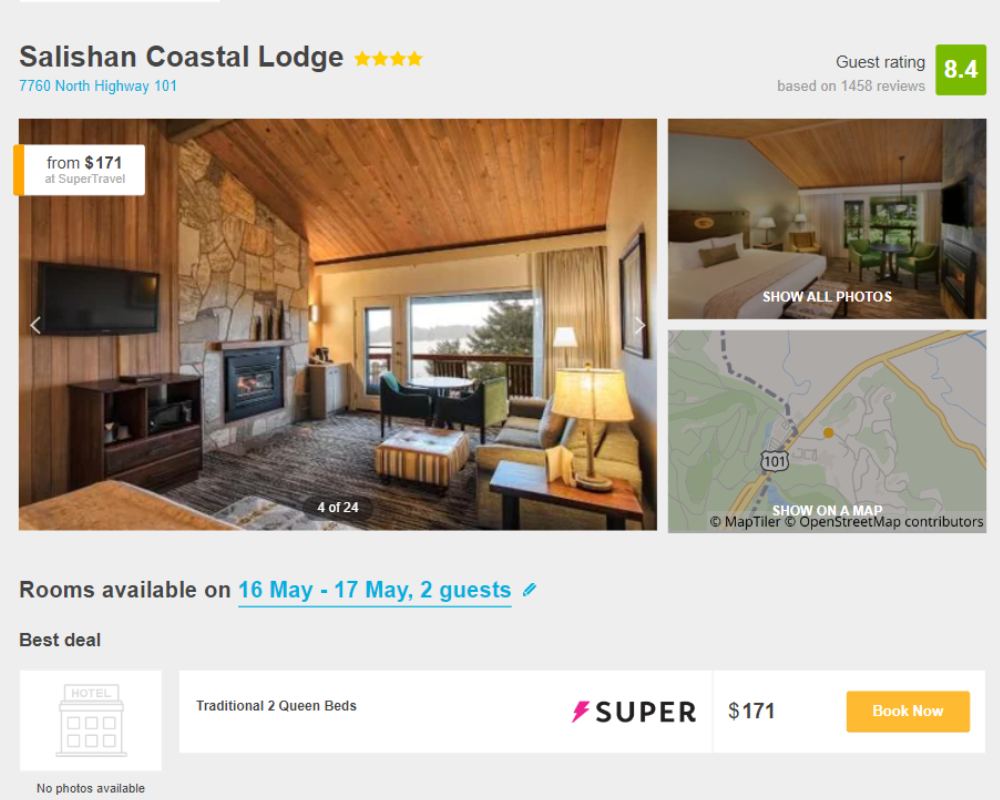Show the previous photo with left arrow
Image resolution: width=1000 pixels, height=800 pixels.
(36, 325)
